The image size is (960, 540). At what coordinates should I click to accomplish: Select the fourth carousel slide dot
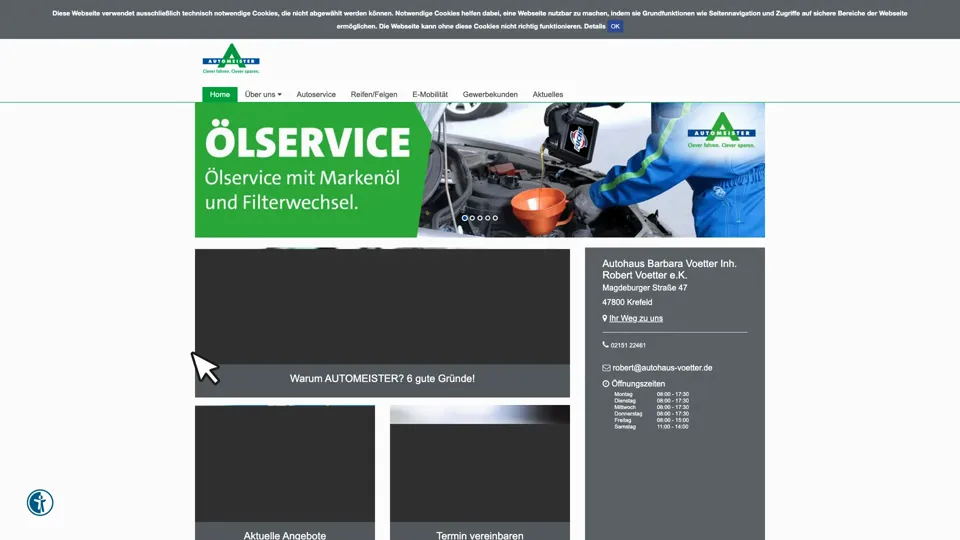coord(487,218)
